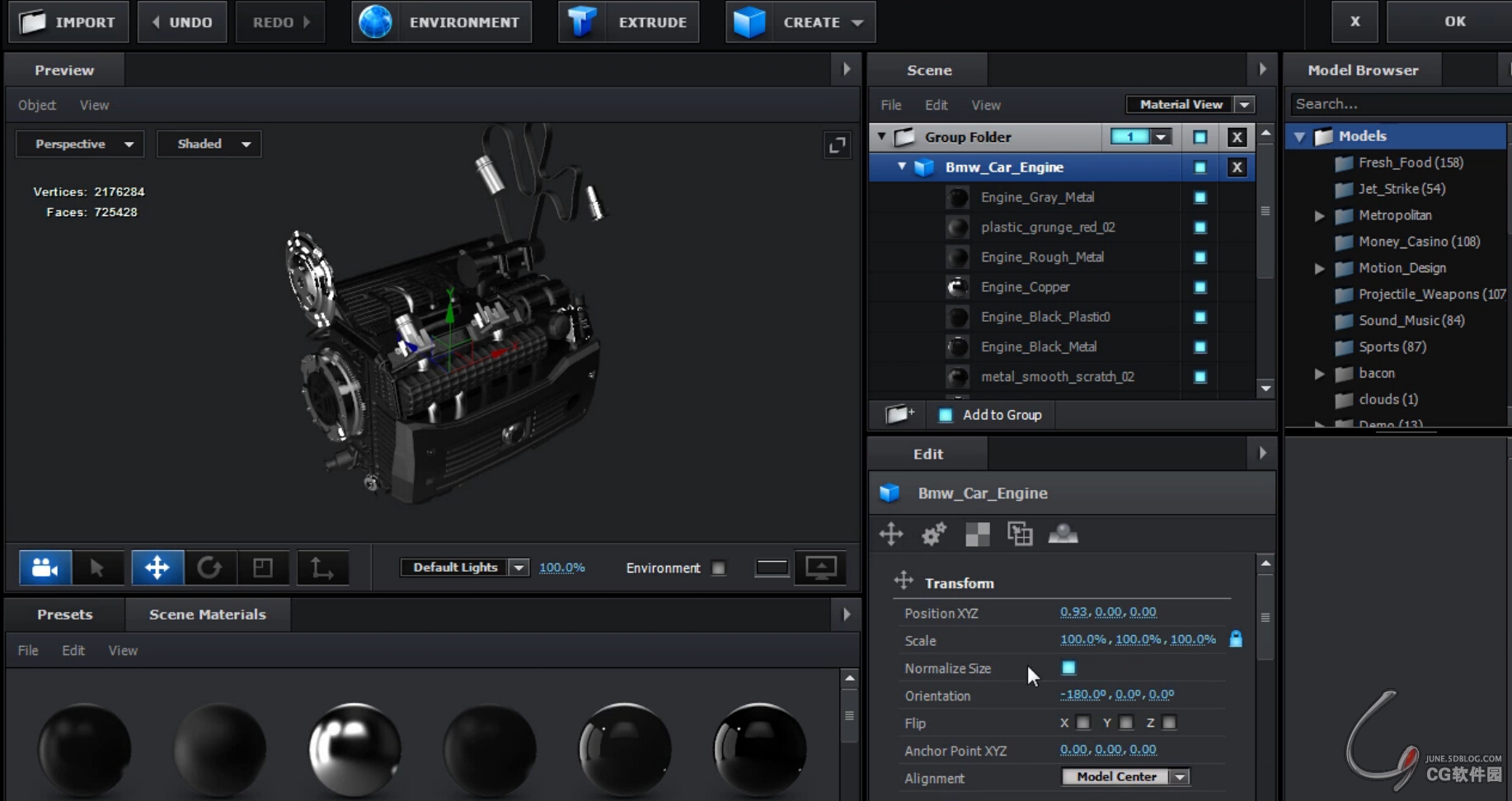This screenshot has width=1512, height=801.
Task: Open the Material View dropdown
Action: pos(1190,104)
